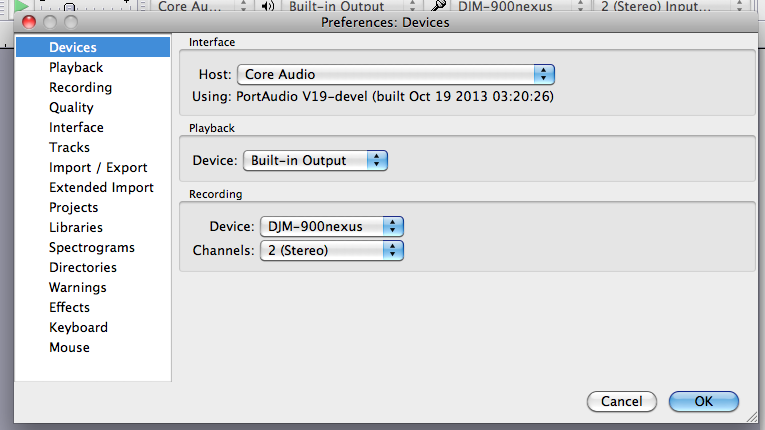765x430 pixels.
Task: Expand the Channels 2 (Stereo) dropdown
Action: point(332,250)
